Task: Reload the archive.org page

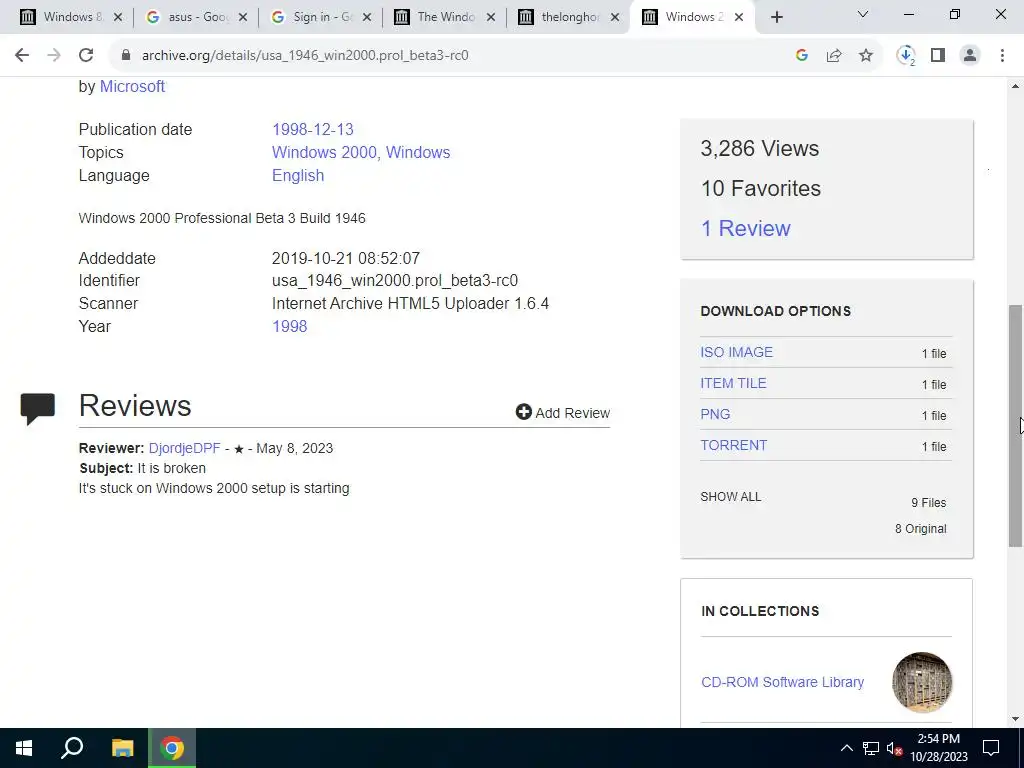Action: (86, 56)
